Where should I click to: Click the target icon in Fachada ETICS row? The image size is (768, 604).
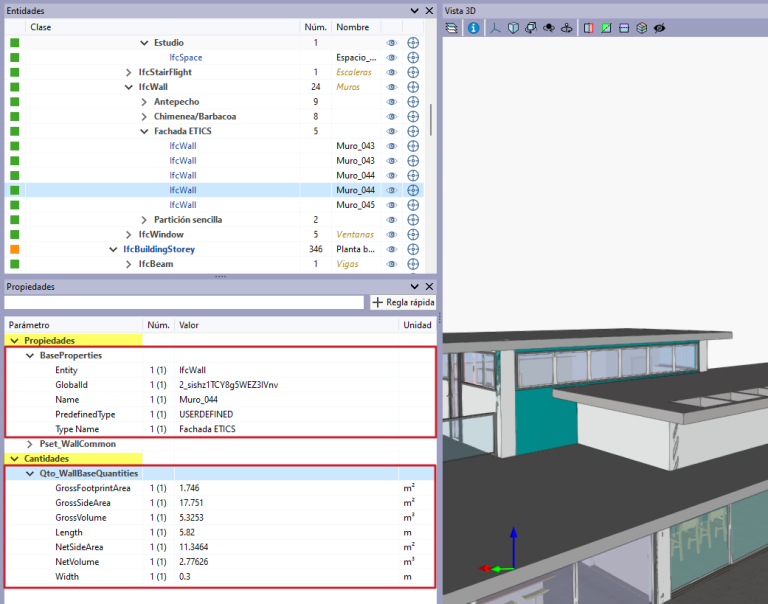tap(413, 131)
